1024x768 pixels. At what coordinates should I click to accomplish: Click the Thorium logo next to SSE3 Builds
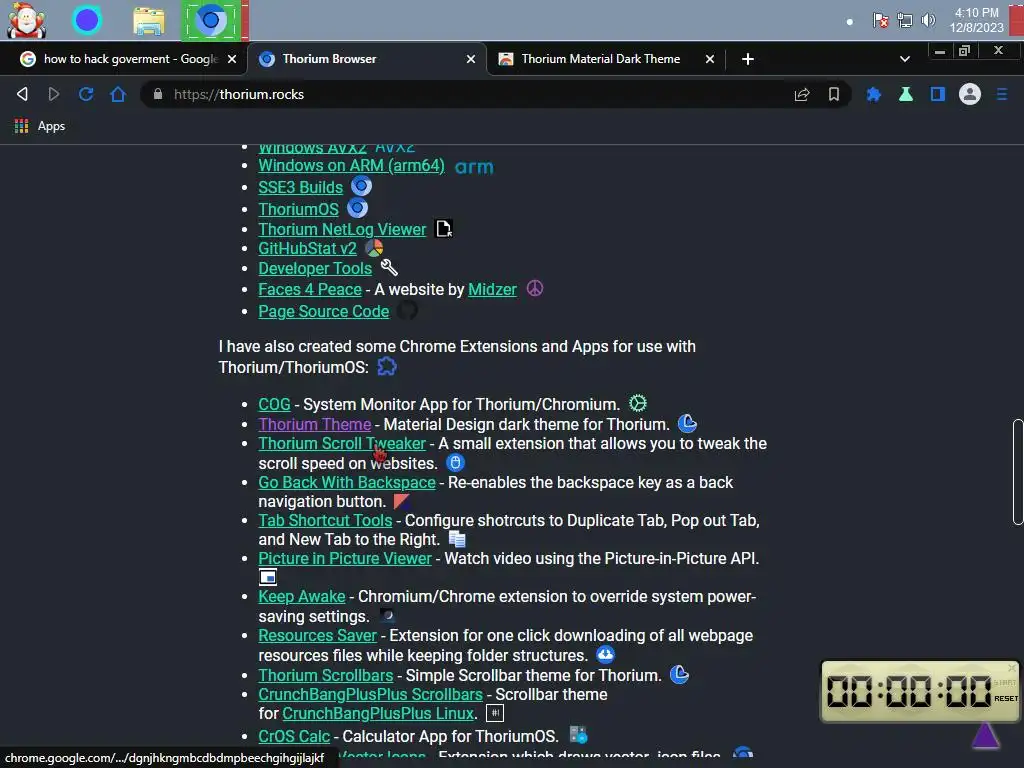[x=361, y=186]
